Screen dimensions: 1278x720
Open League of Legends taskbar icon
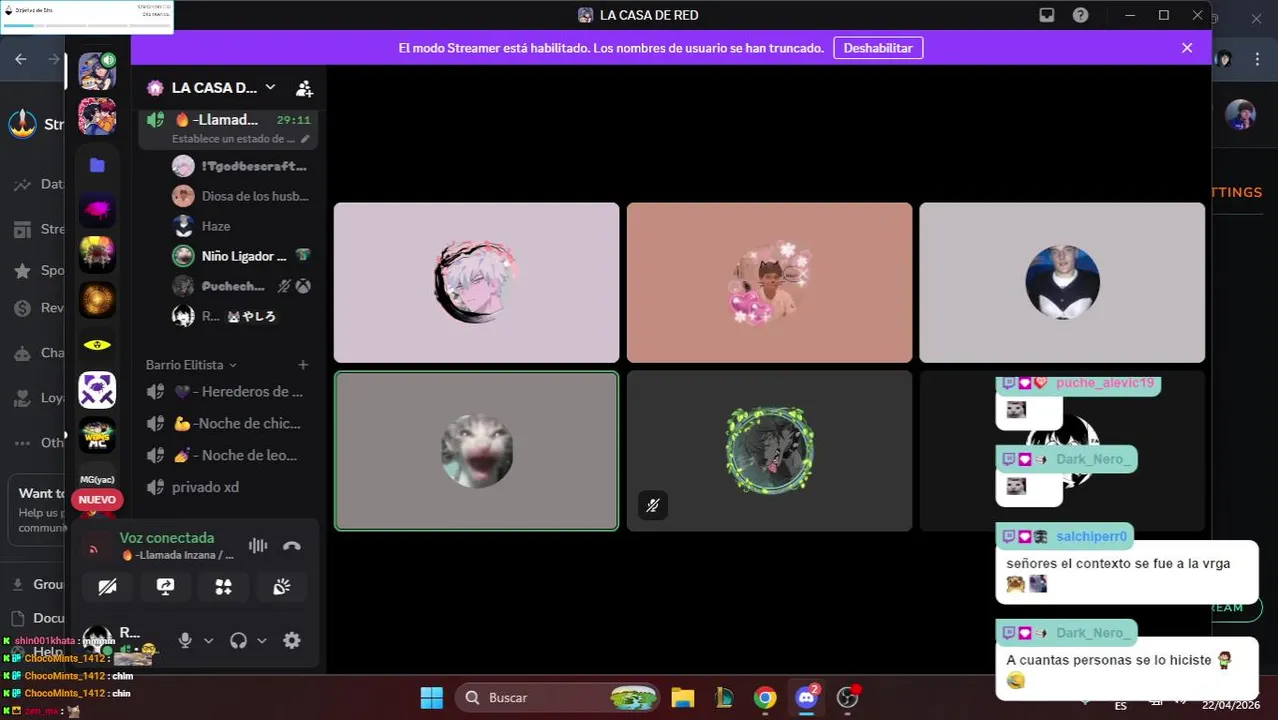click(723, 698)
